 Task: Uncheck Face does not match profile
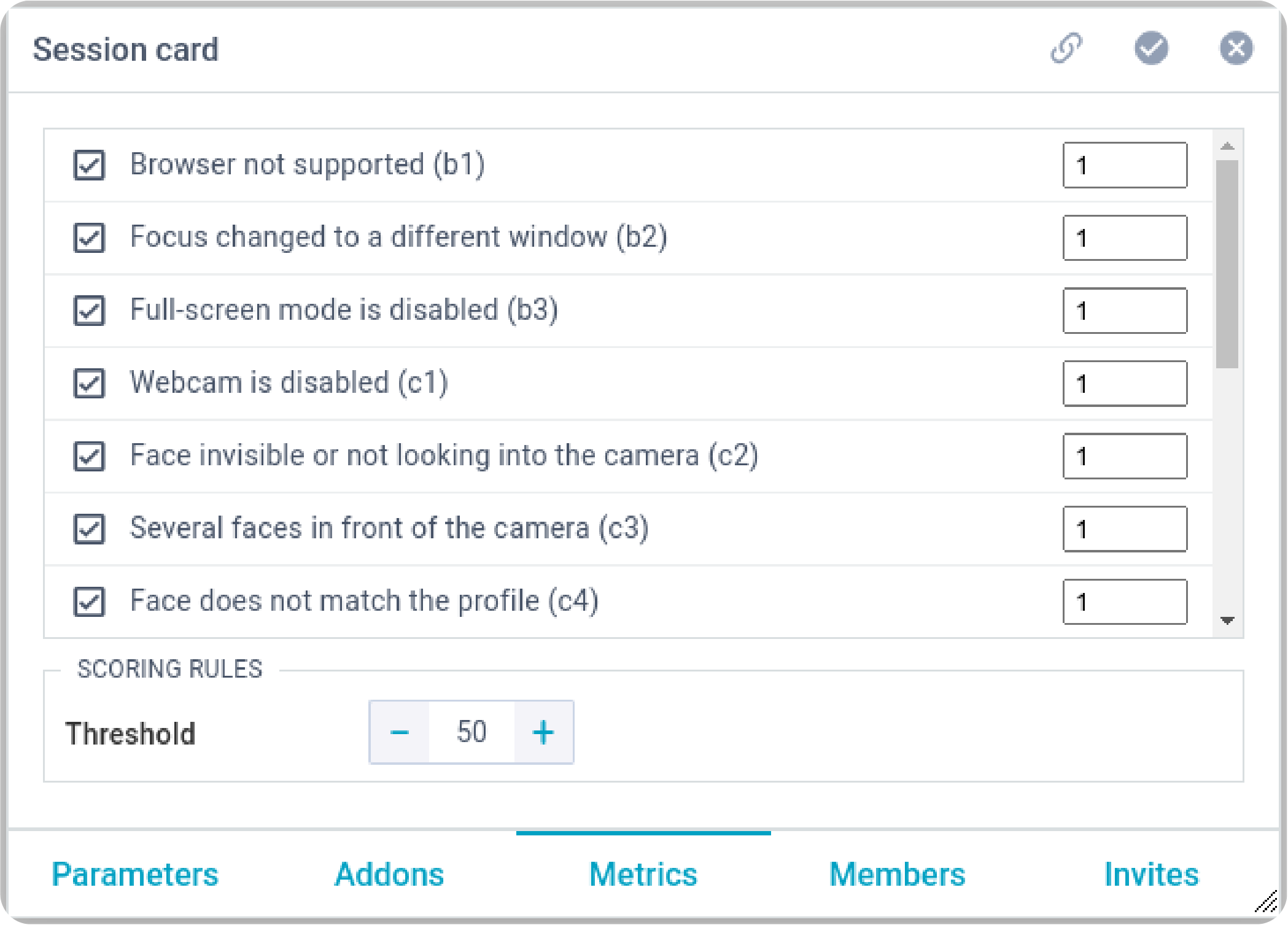[90, 602]
